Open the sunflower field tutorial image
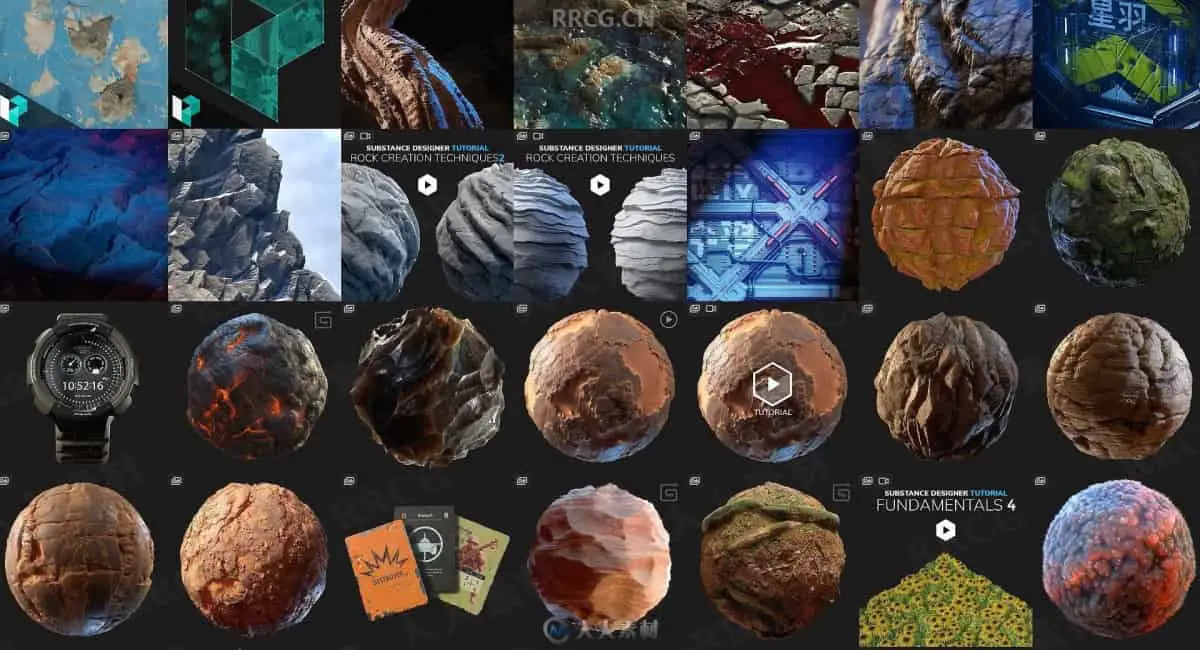 click(x=945, y=598)
